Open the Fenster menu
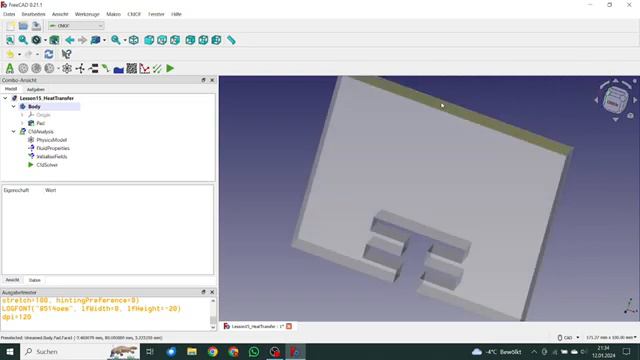The width and height of the screenshot is (640, 360). pos(156,14)
